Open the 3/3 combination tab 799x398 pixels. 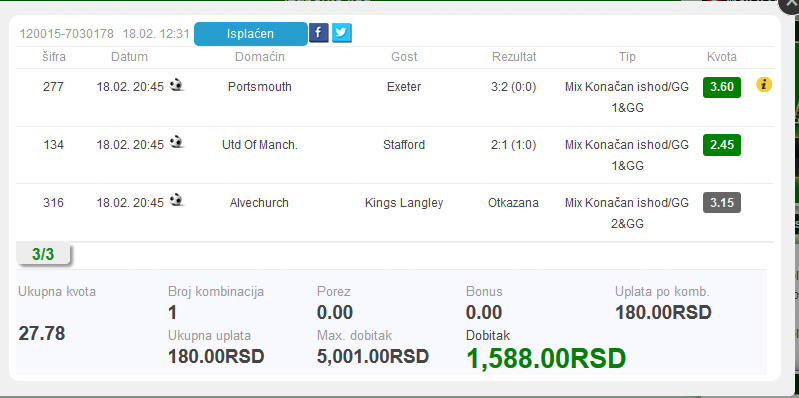tap(43, 254)
